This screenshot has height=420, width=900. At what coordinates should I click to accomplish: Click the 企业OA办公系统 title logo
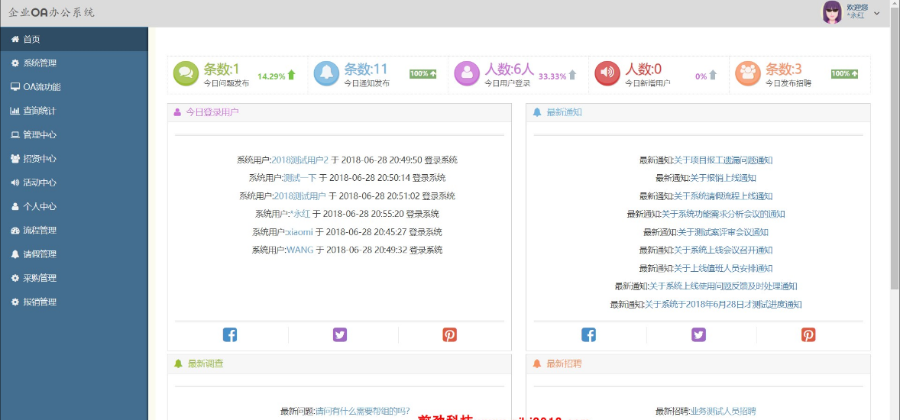[52, 13]
